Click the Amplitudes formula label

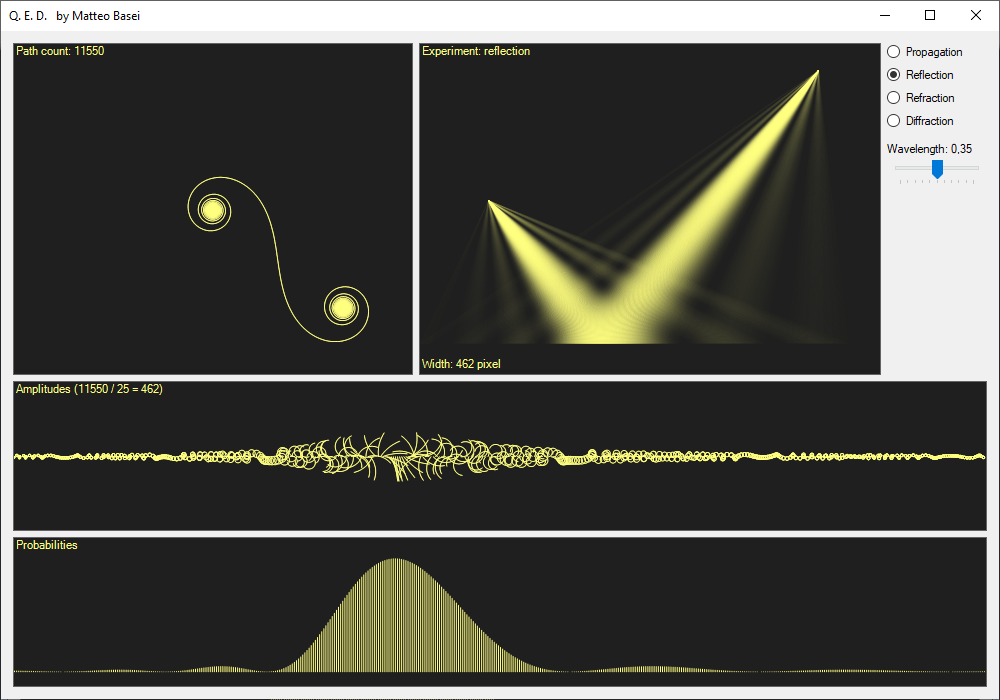click(89, 389)
